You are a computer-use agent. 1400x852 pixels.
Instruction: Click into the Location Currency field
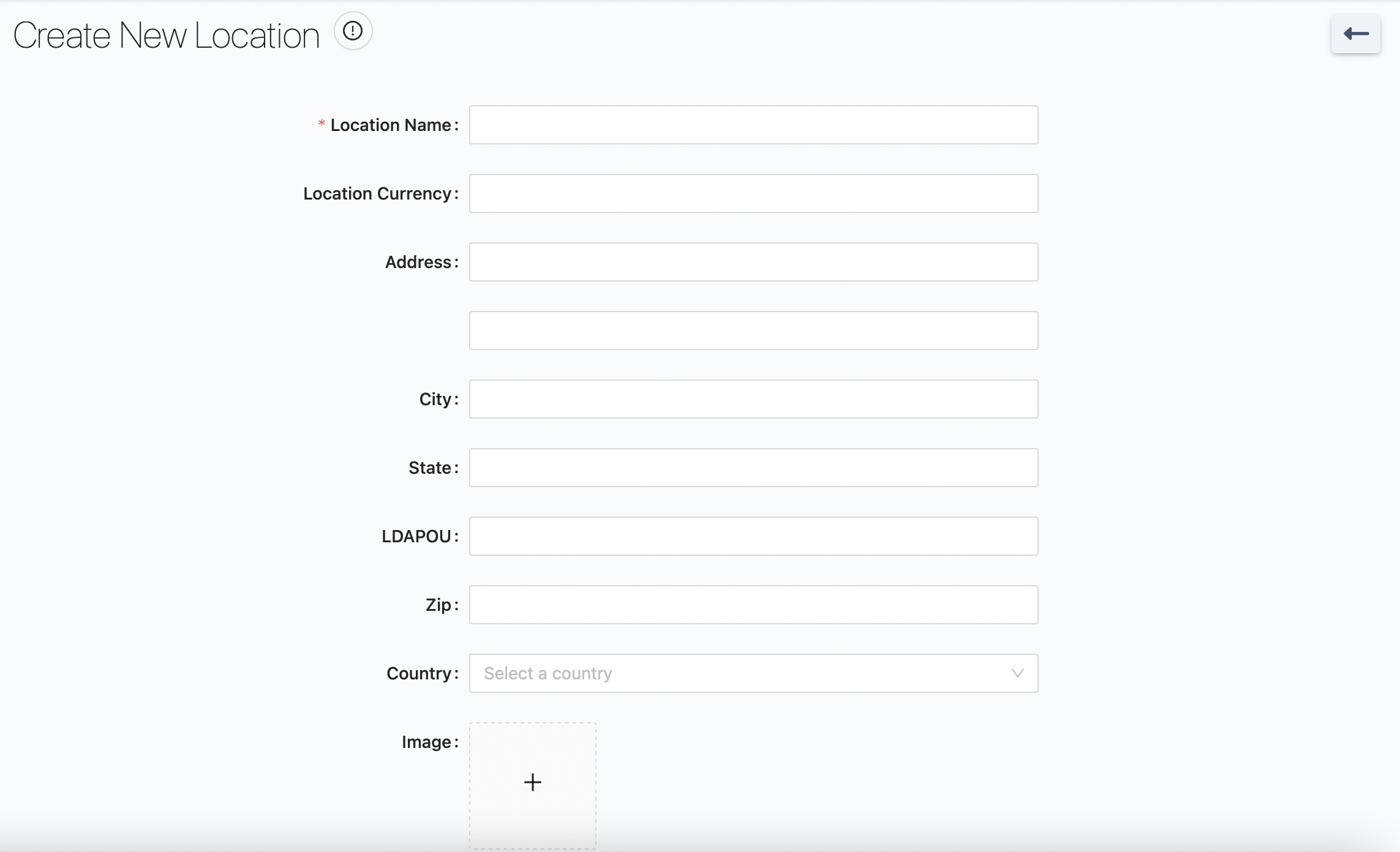tap(753, 193)
